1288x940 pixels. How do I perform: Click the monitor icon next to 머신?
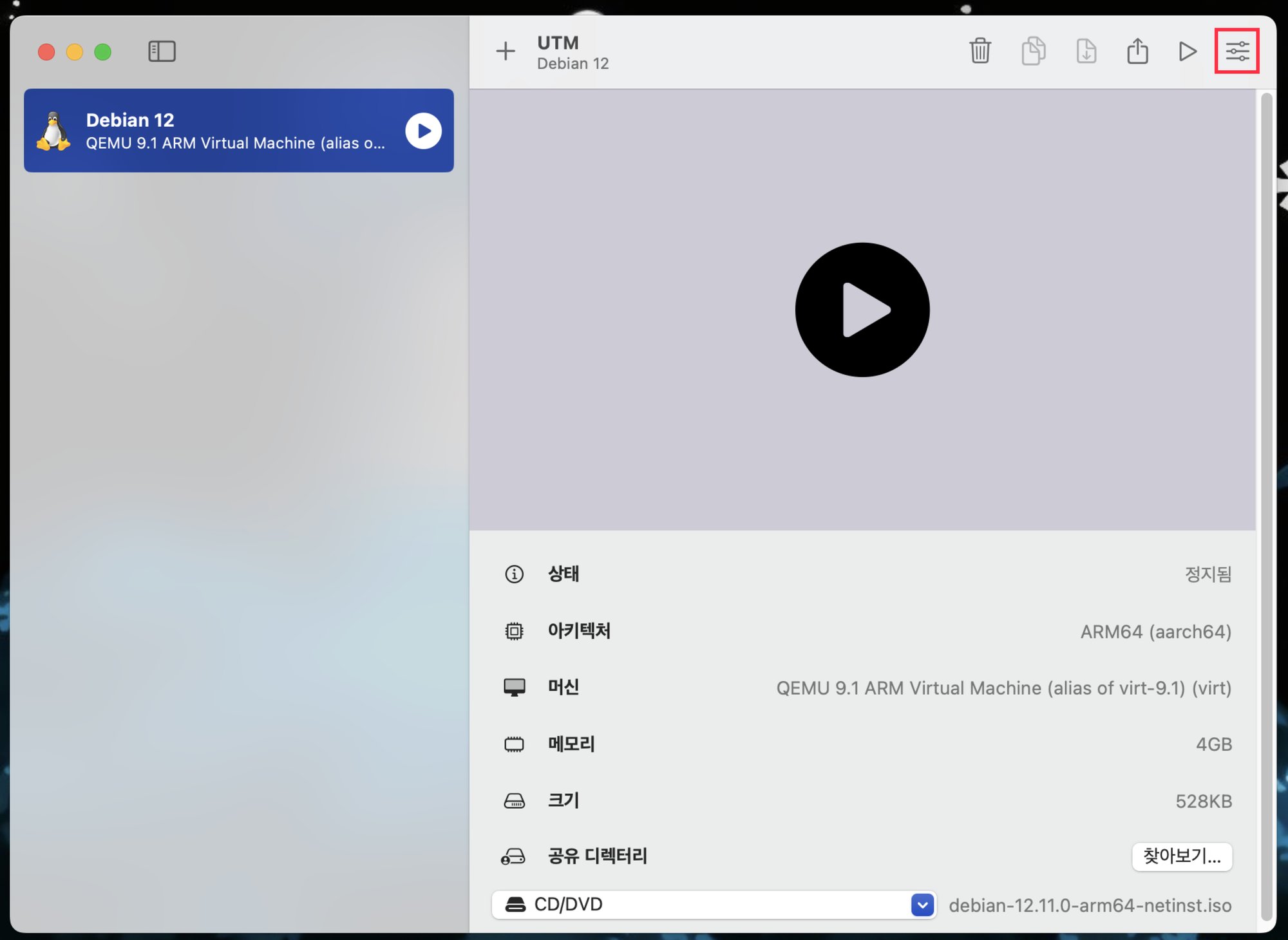[514, 687]
